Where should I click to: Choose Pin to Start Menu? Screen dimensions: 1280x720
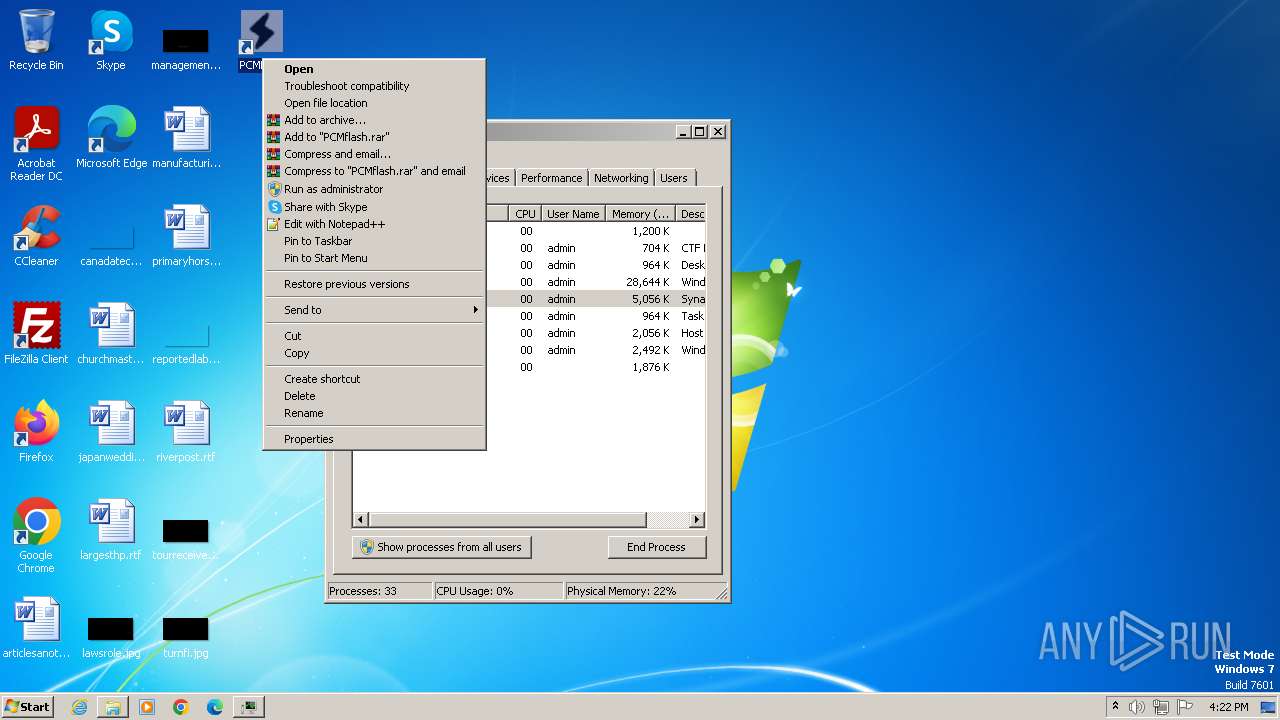374,258
